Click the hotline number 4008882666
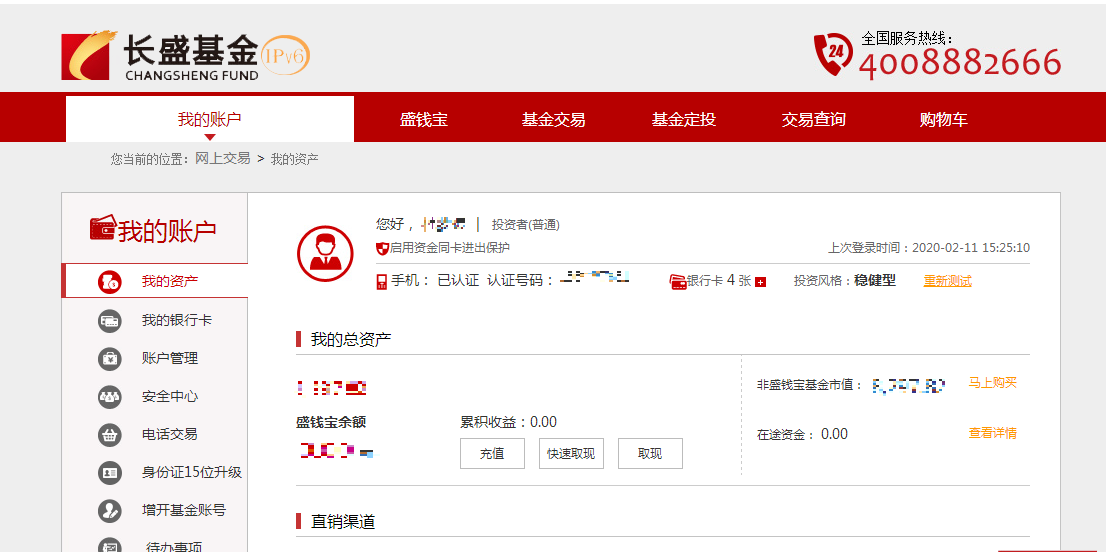Screen dimensions: 1106x552 pos(960,63)
